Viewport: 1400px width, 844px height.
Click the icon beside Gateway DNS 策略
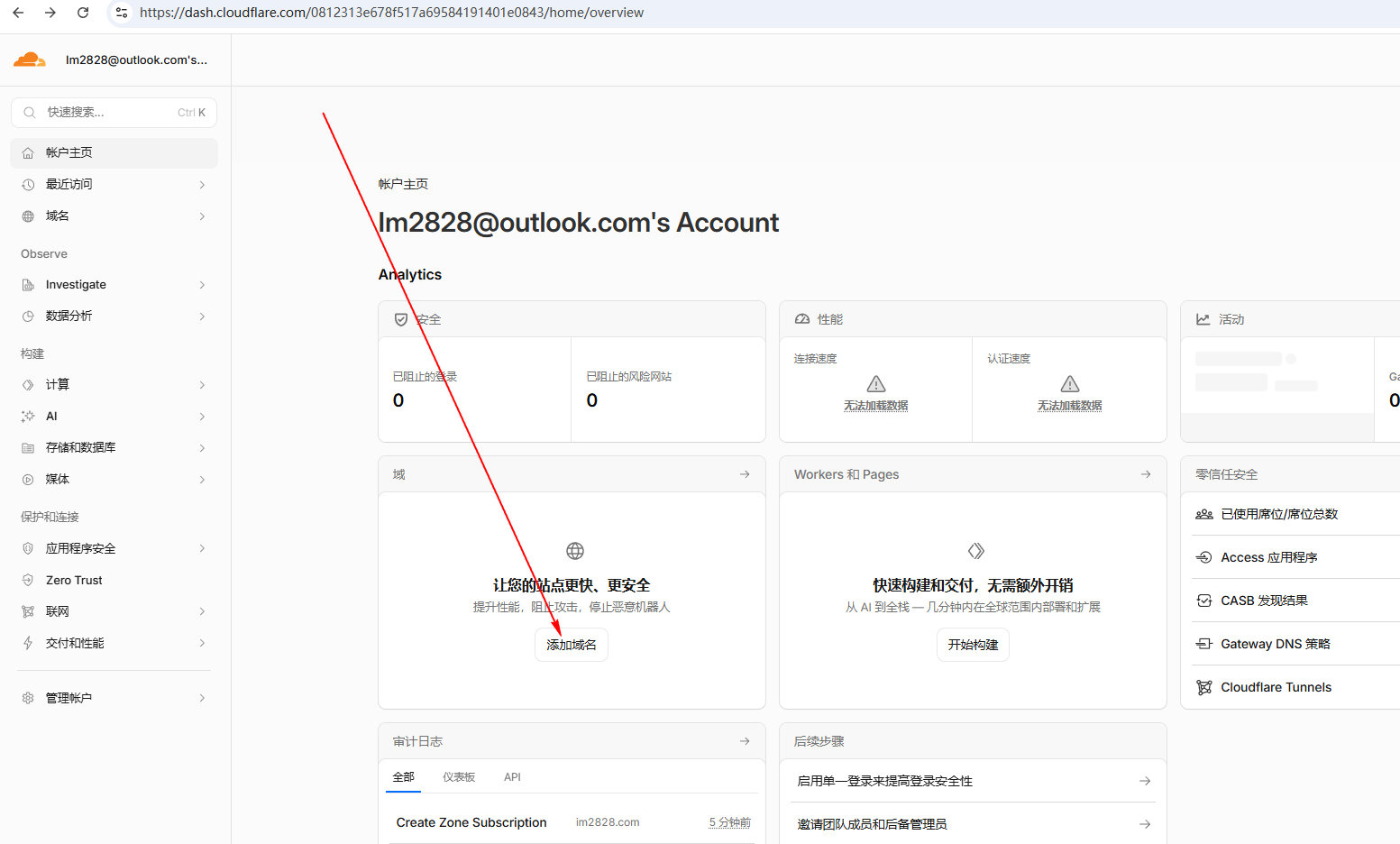(1203, 644)
